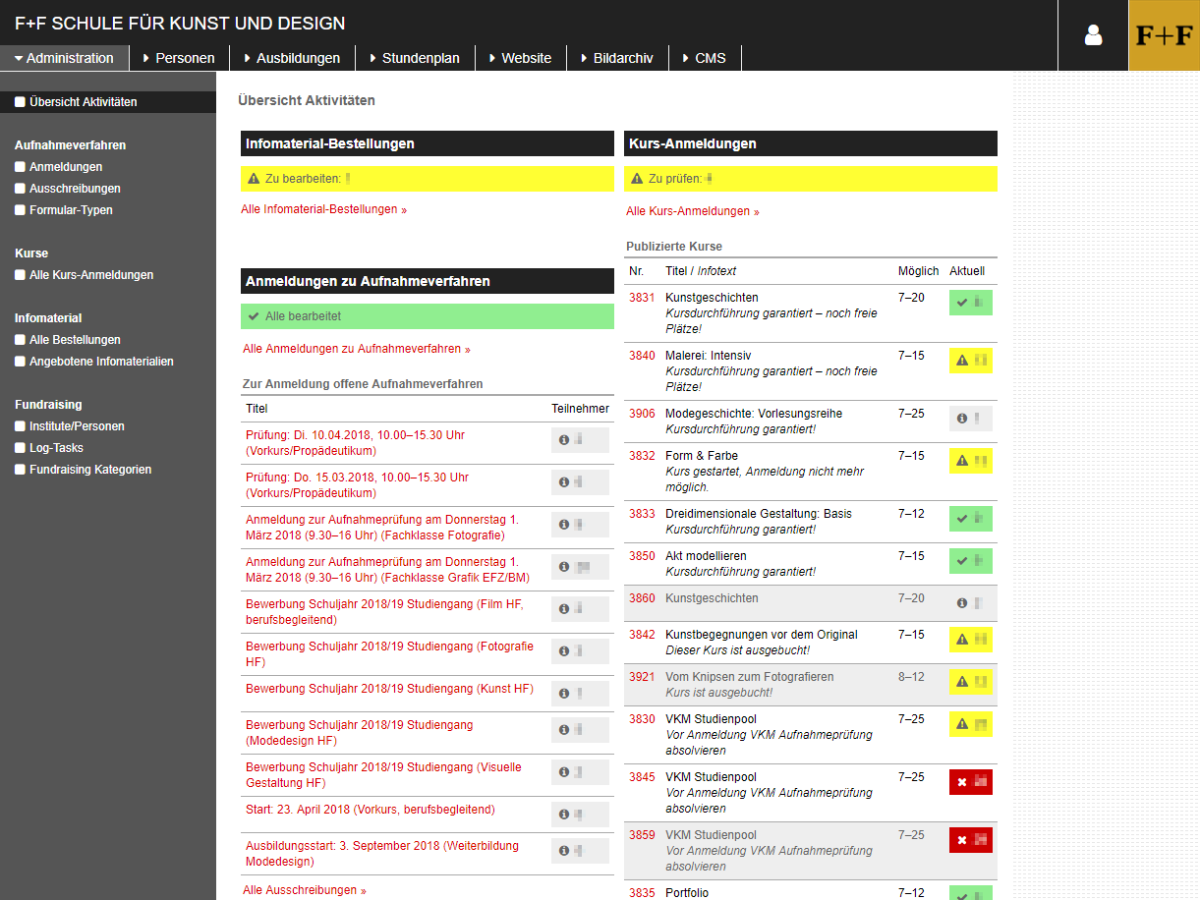Click participant badge for Fachklasse Fotografie

click(580, 524)
